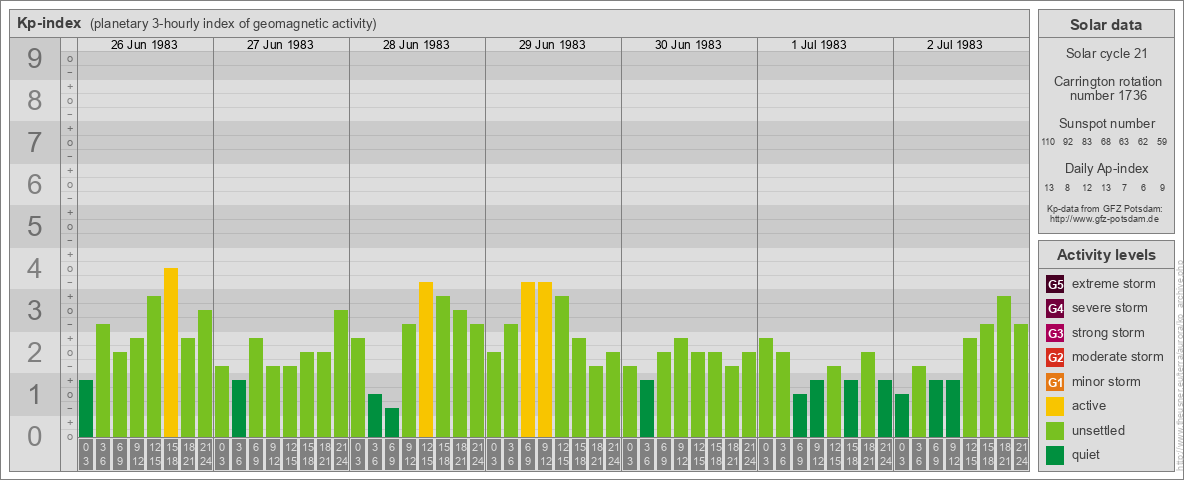
Task: Click sunspot number value 110
Action: coord(1048,142)
